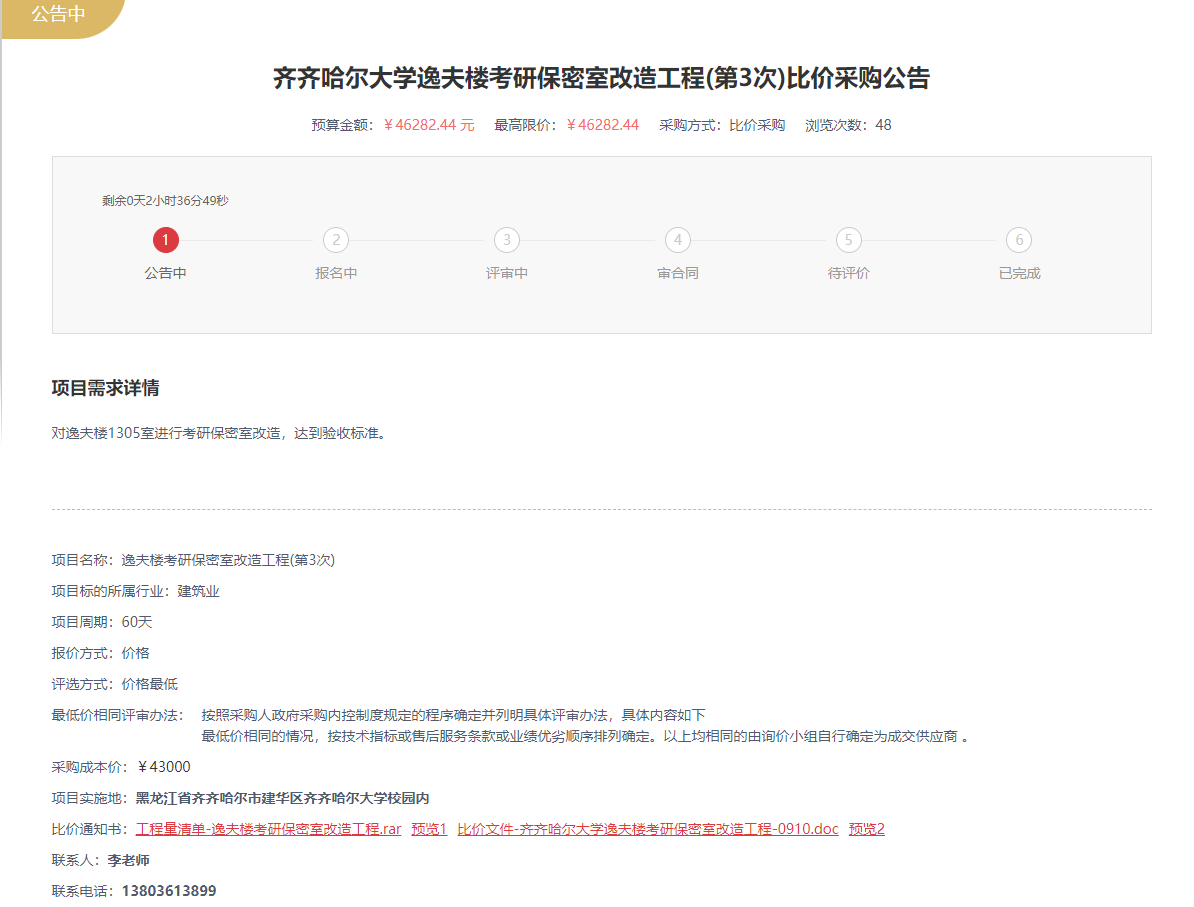Click the 报名中 step label

point(336,273)
